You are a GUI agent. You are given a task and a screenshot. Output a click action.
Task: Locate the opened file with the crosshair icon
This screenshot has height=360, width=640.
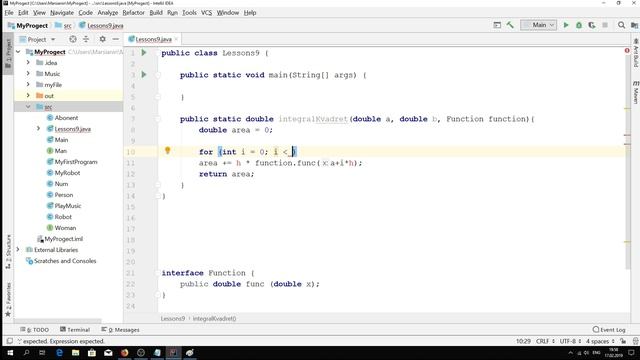point(73,39)
